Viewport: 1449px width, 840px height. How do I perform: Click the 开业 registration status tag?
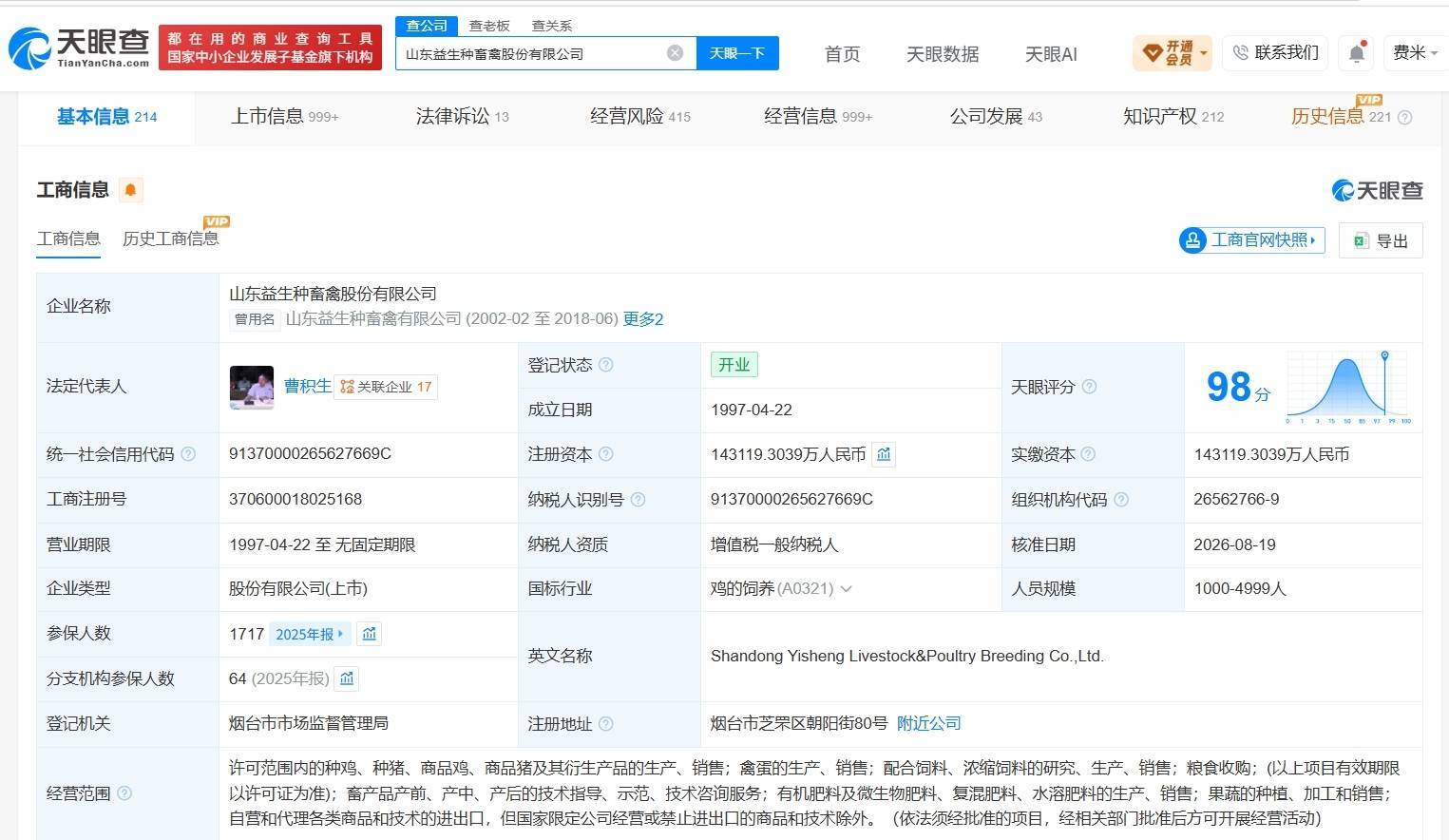734,365
